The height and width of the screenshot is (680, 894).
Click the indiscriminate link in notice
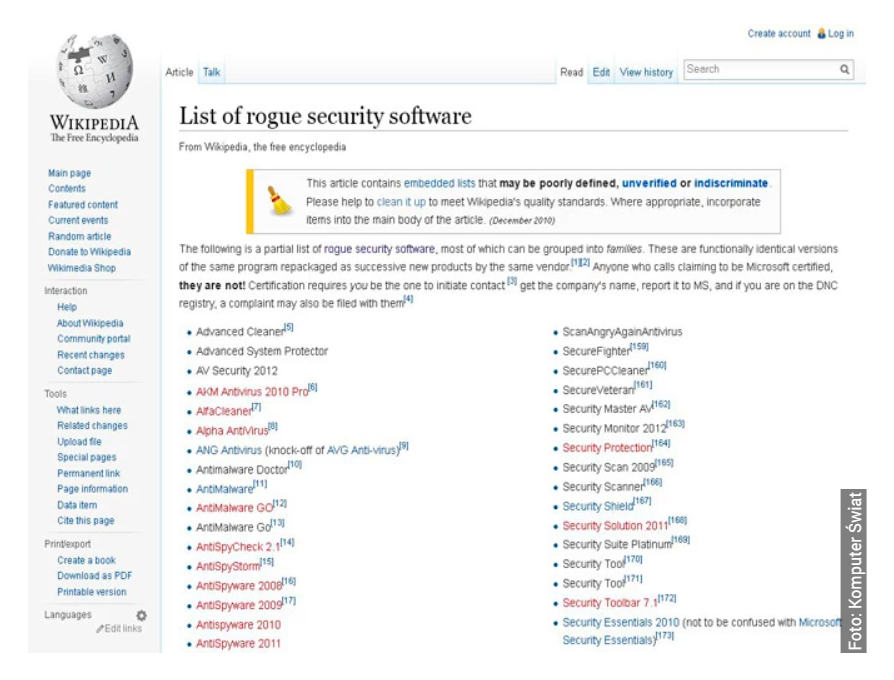731,184
